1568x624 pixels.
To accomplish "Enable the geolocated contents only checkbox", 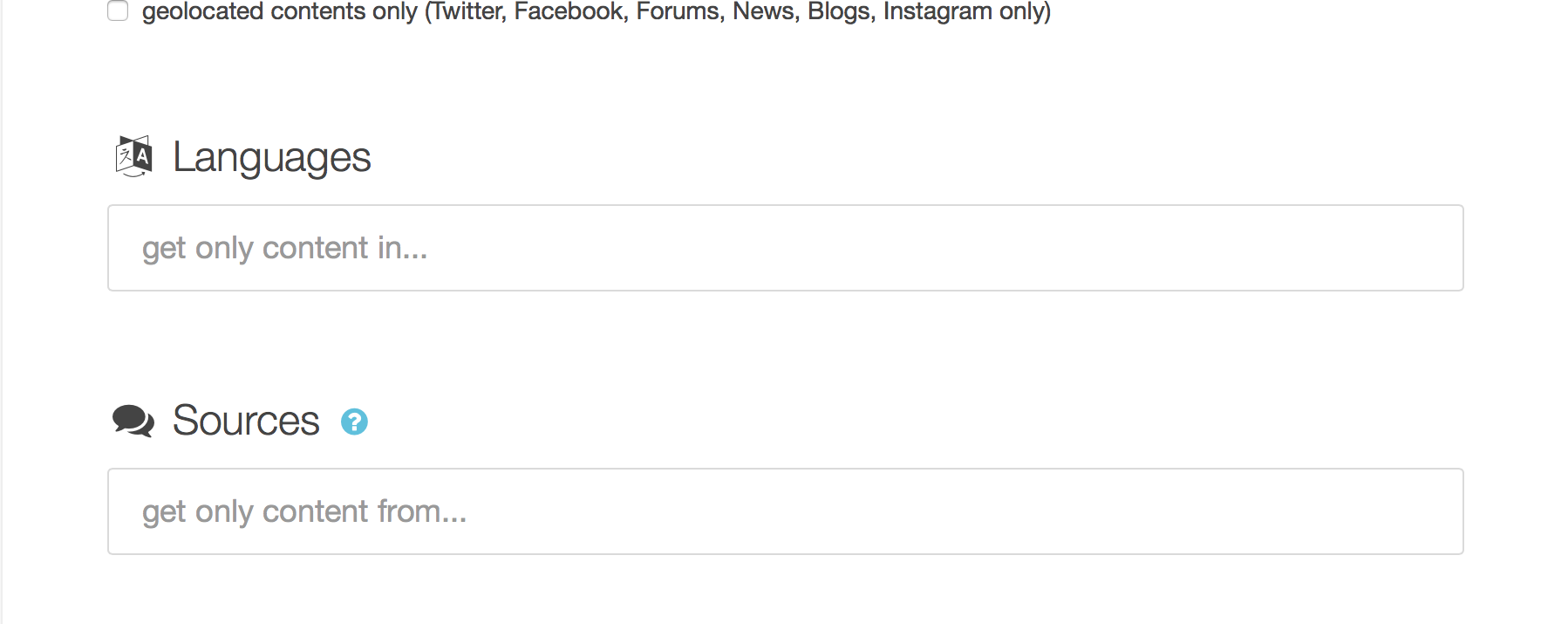I will [x=118, y=10].
